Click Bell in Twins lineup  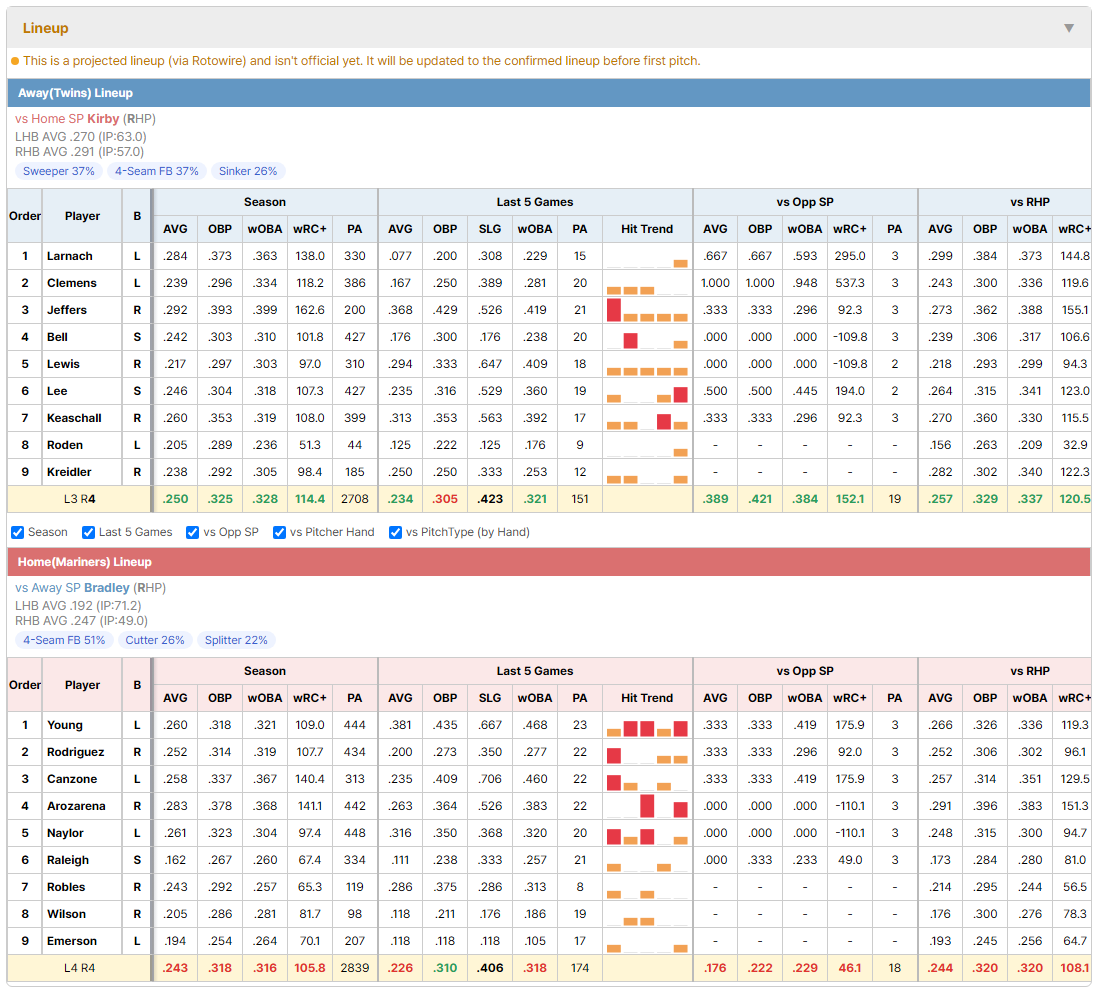coord(57,337)
